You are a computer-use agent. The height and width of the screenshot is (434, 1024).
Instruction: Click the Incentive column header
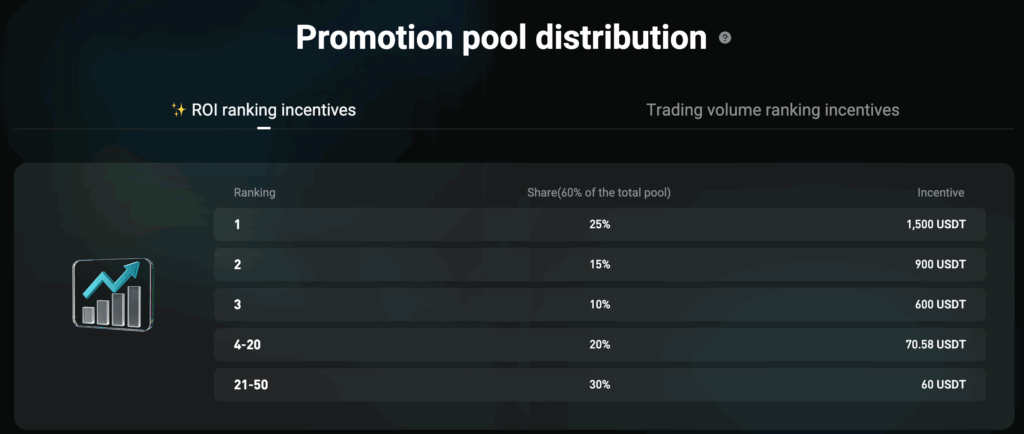point(941,193)
